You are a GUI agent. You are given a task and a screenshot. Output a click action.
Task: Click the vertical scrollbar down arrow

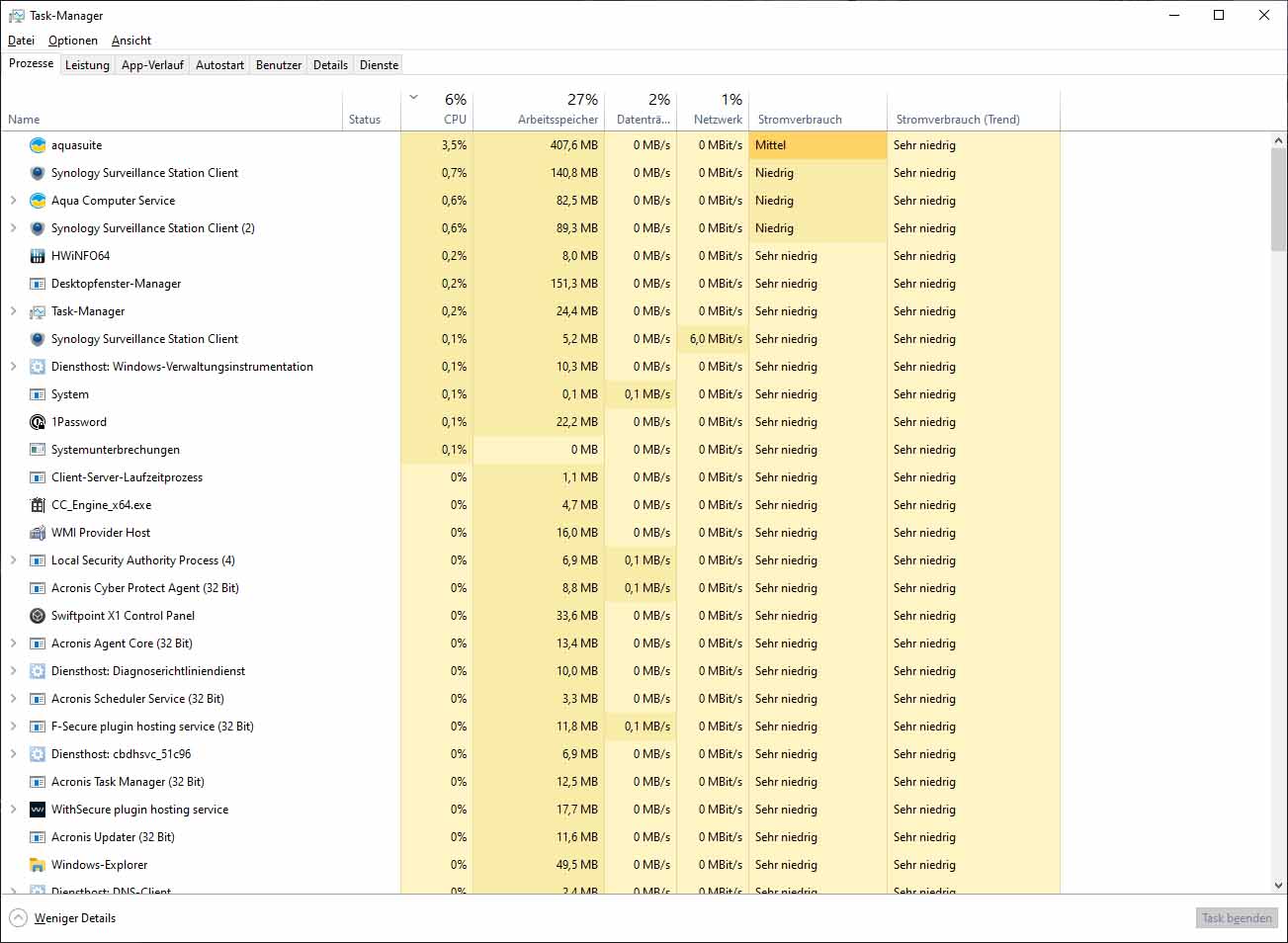(x=1278, y=886)
